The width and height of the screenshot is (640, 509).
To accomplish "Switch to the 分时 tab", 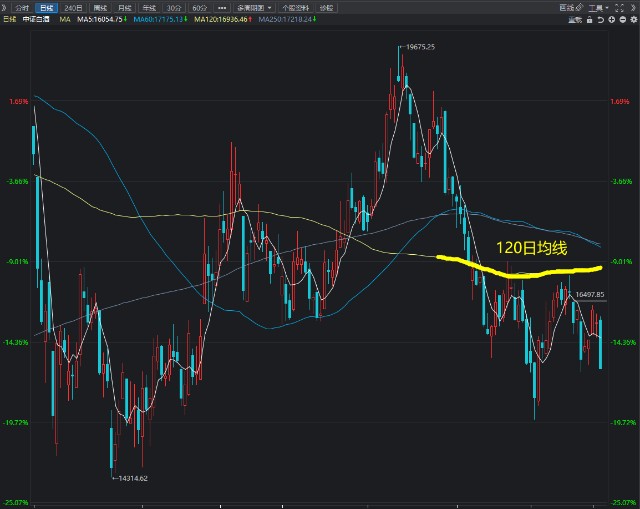I will [x=22, y=7].
